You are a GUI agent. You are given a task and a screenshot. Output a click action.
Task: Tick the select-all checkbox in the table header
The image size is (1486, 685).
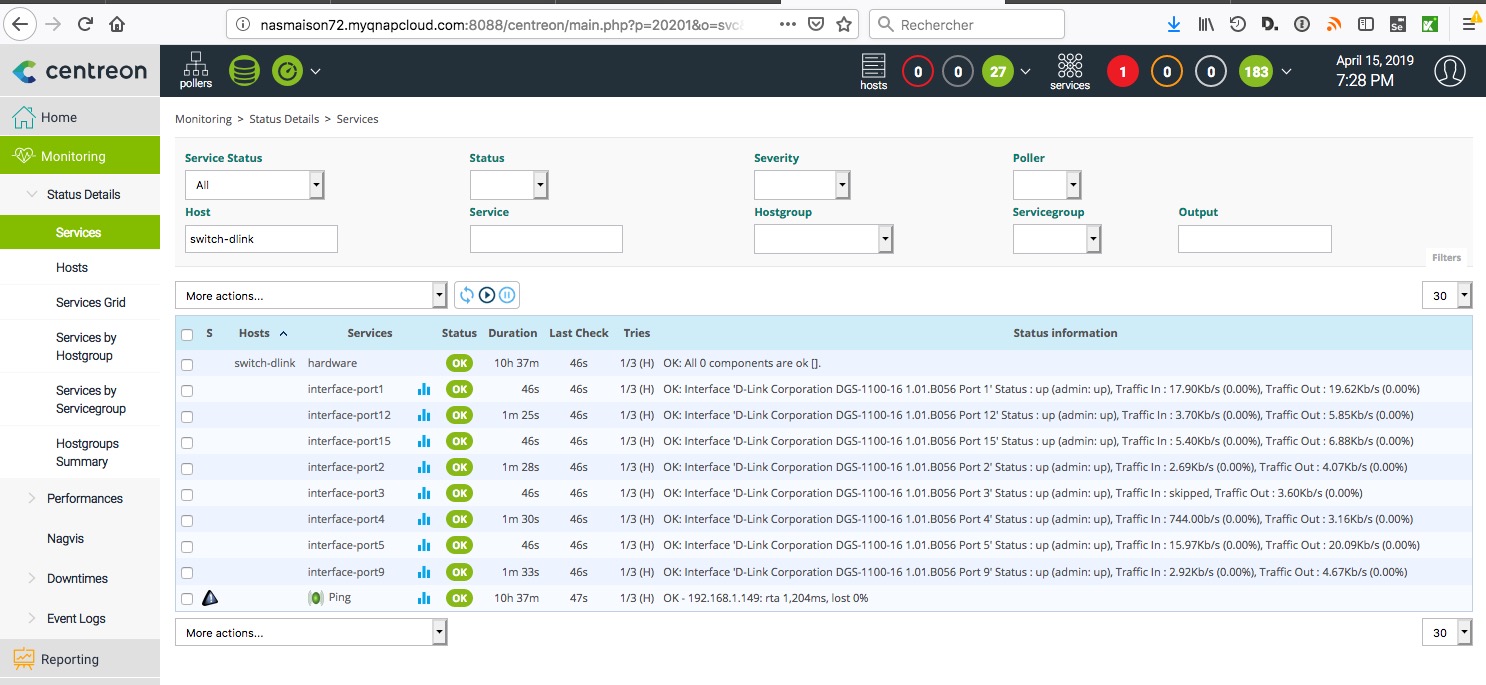pos(187,334)
